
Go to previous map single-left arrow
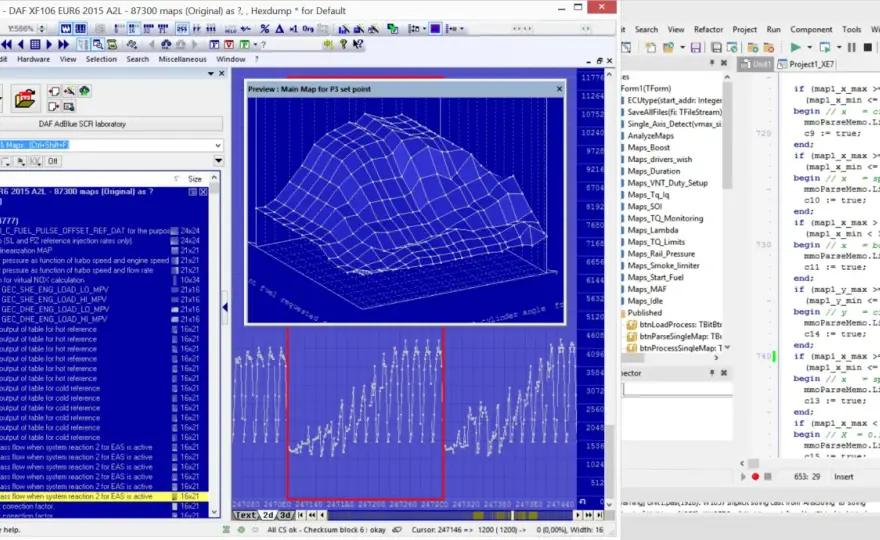[x=21, y=44]
